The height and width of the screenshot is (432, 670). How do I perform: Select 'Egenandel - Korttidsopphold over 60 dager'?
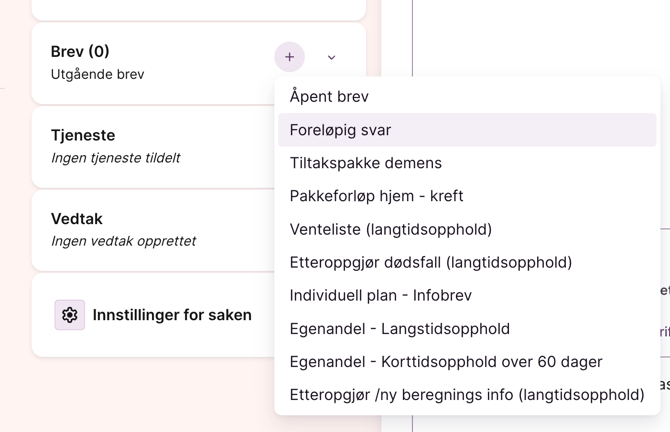(445, 361)
